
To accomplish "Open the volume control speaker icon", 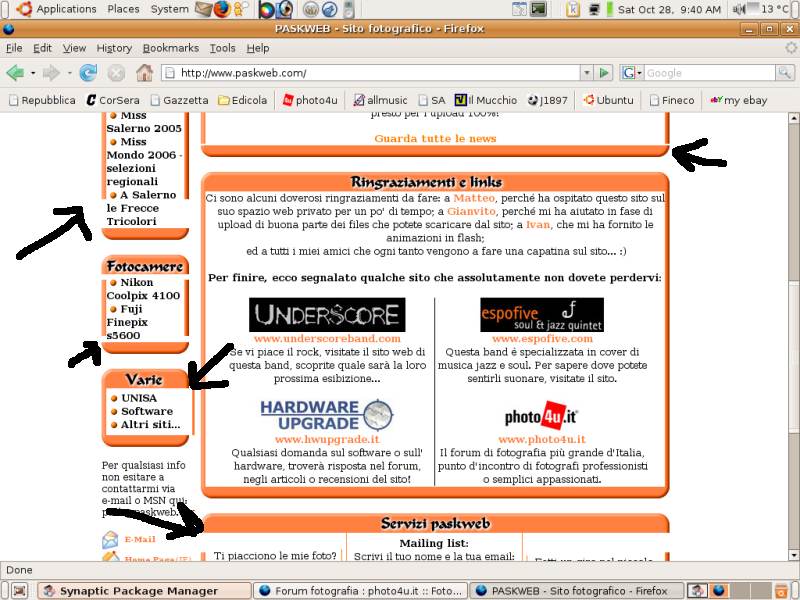I will tap(739, 9).
